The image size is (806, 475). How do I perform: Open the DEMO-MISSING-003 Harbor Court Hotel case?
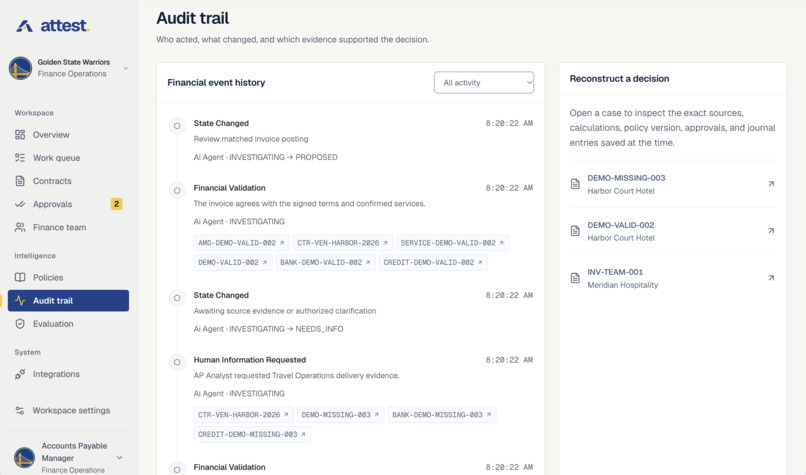672,184
